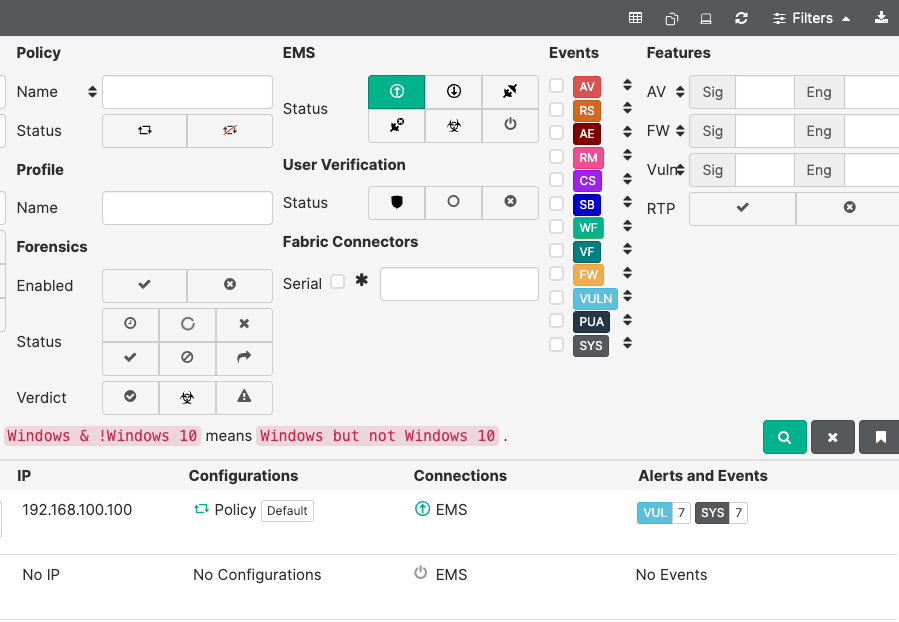Click the clear filters x button

pos(832,437)
